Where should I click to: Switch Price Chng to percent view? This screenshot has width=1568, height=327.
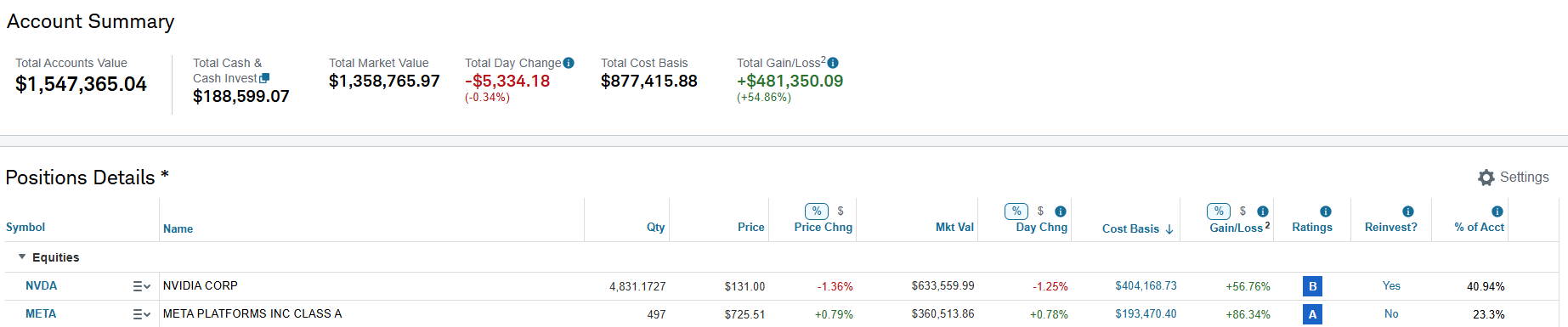(817, 211)
